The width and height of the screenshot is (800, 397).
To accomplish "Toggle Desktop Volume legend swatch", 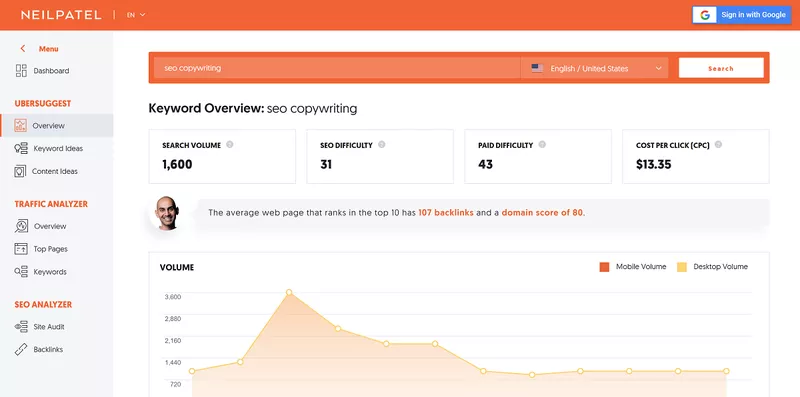I will (x=682, y=267).
